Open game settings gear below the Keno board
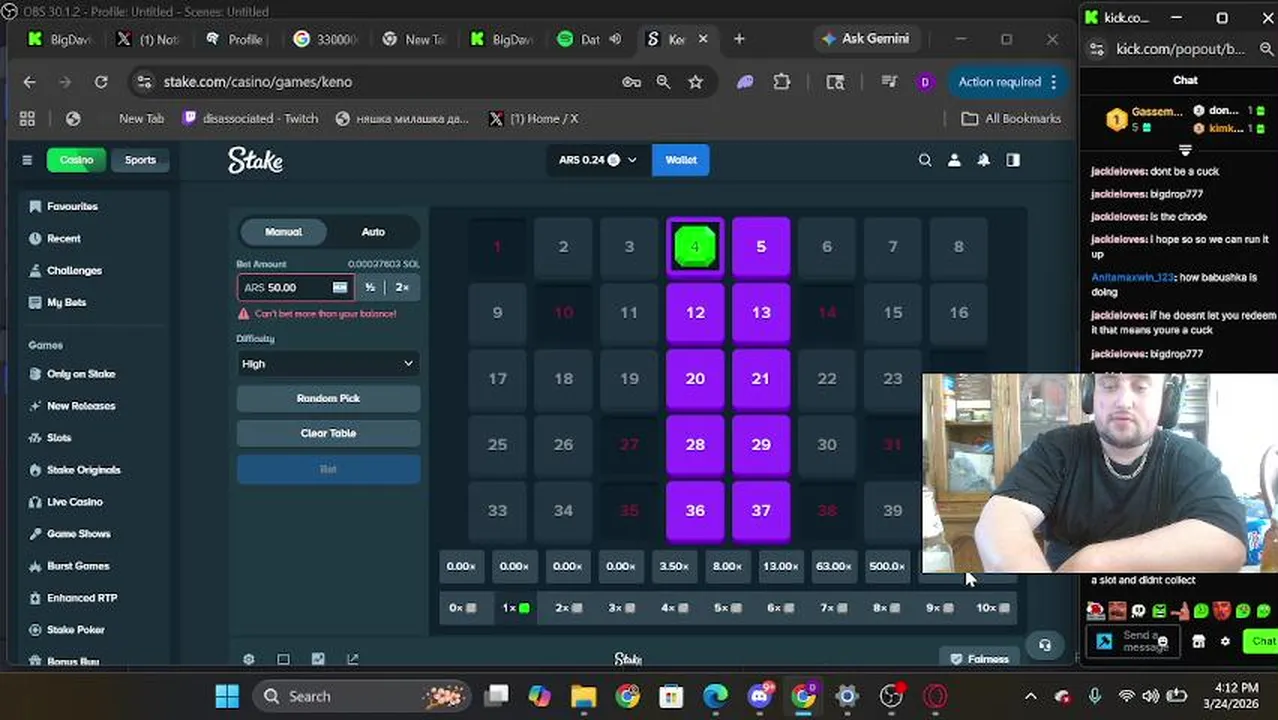1278x720 pixels. 248,659
